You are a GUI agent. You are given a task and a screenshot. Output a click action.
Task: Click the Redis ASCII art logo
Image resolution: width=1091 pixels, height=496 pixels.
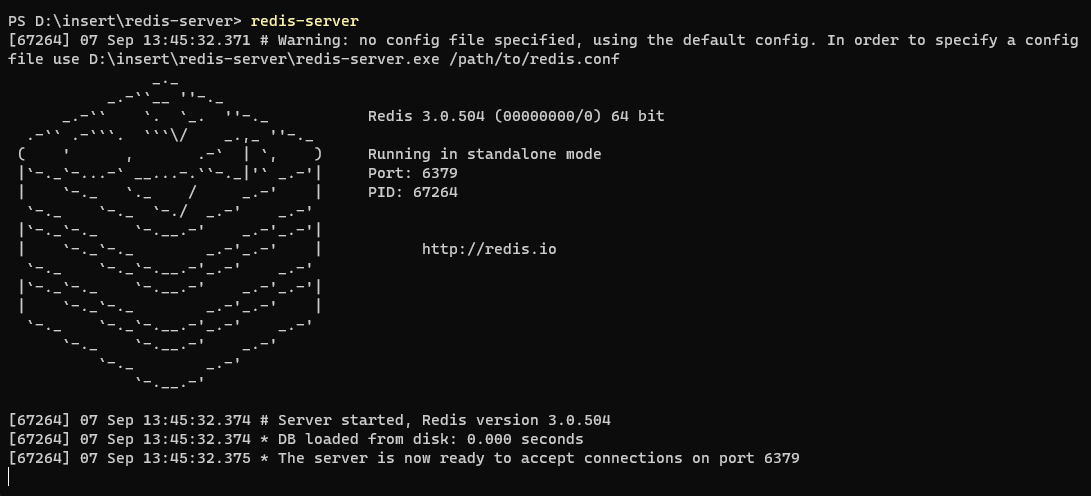click(170, 230)
